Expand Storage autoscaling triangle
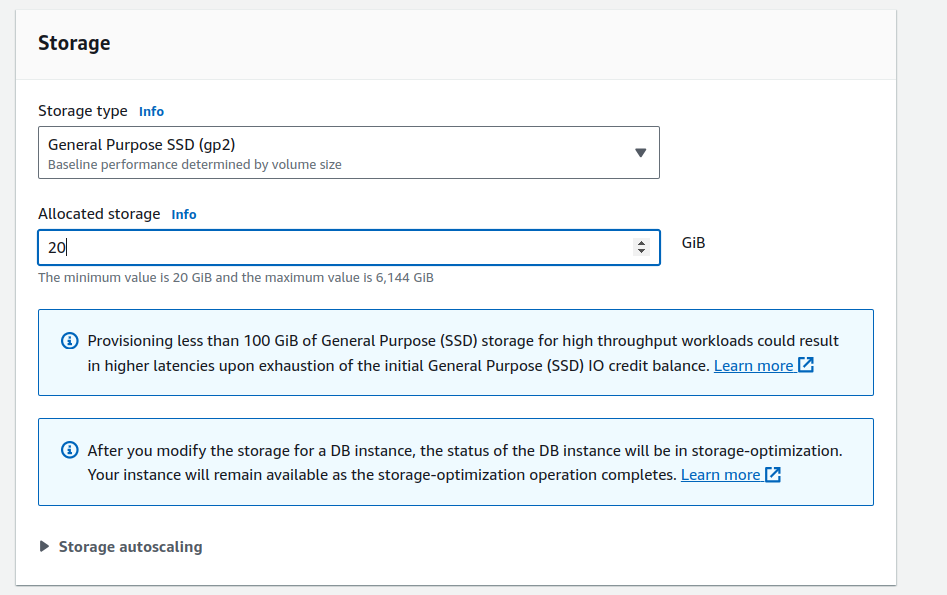Image resolution: width=947 pixels, height=595 pixels. pos(44,547)
